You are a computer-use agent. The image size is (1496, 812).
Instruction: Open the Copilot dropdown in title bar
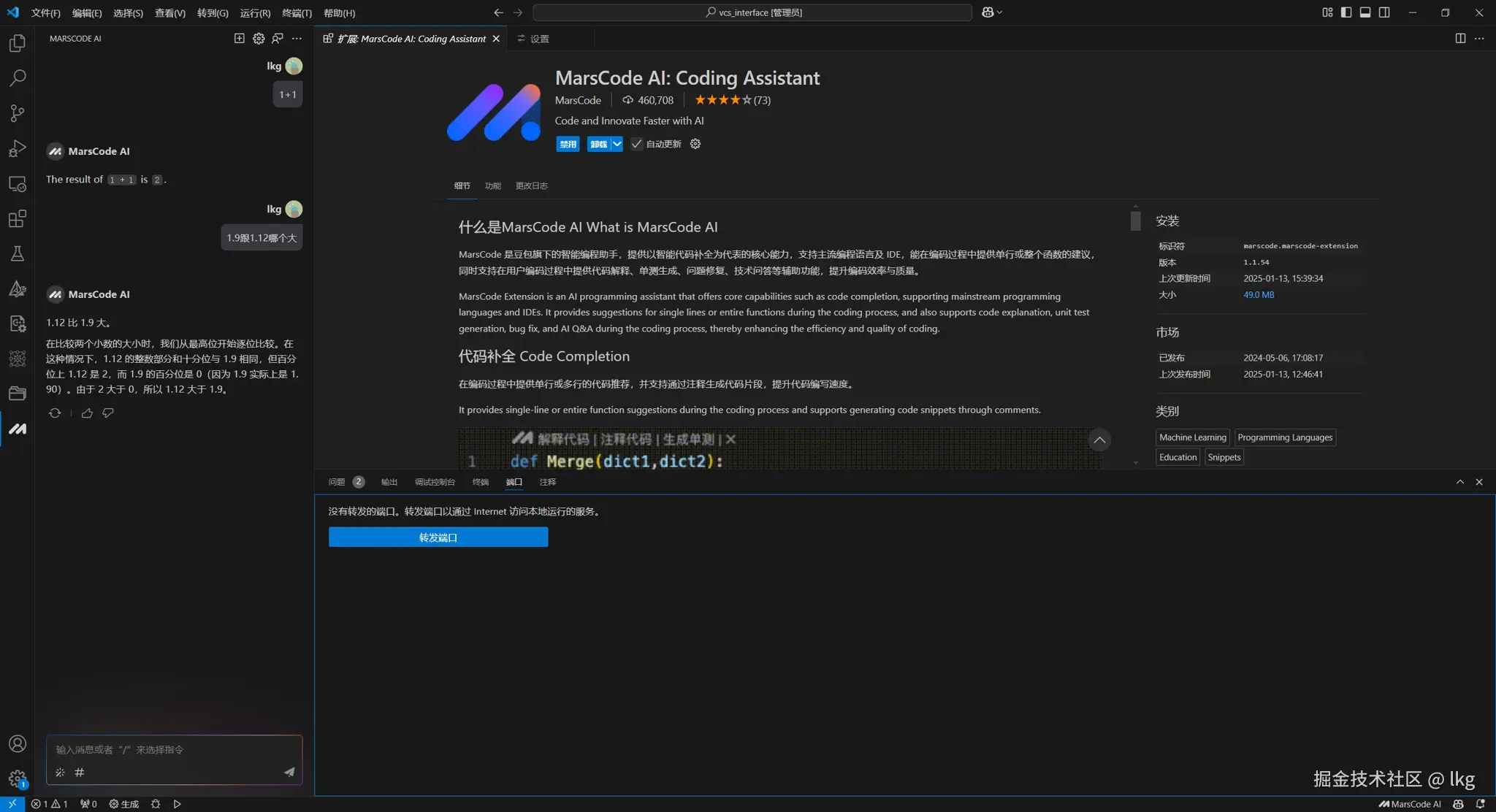pyautogui.click(x=992, y=12)
